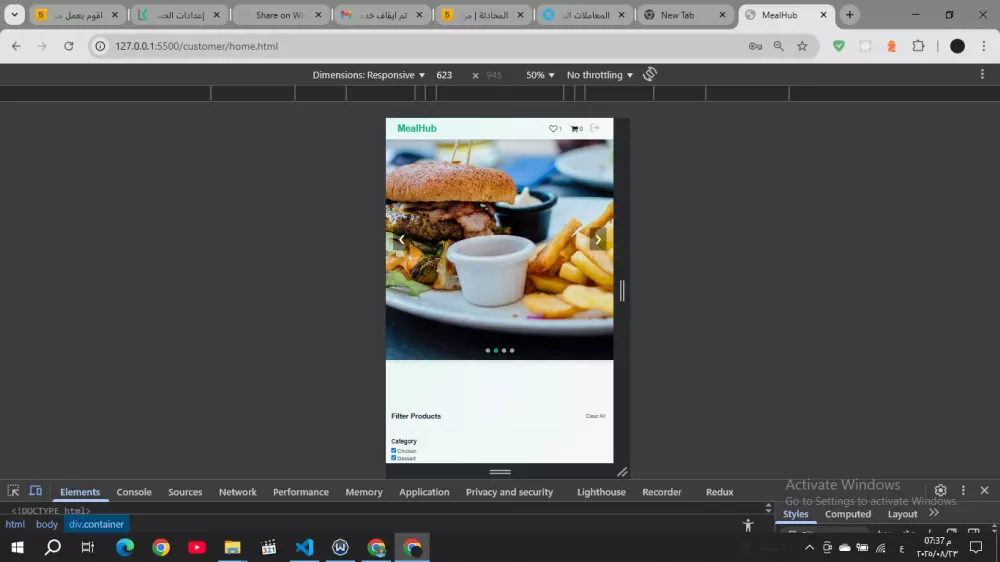Open the Recorder tab
The image size is (1000, 562).
click(661, 492)
